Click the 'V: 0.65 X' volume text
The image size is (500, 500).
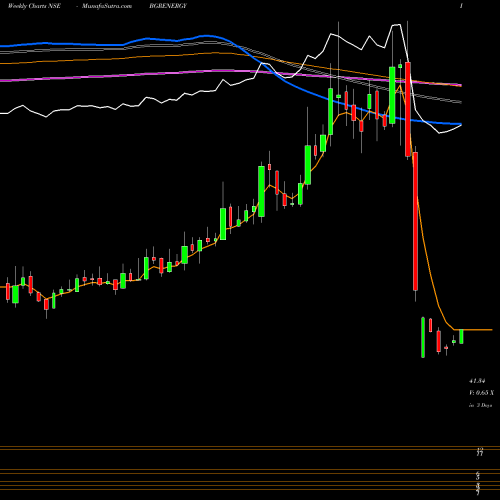(481, 393)
